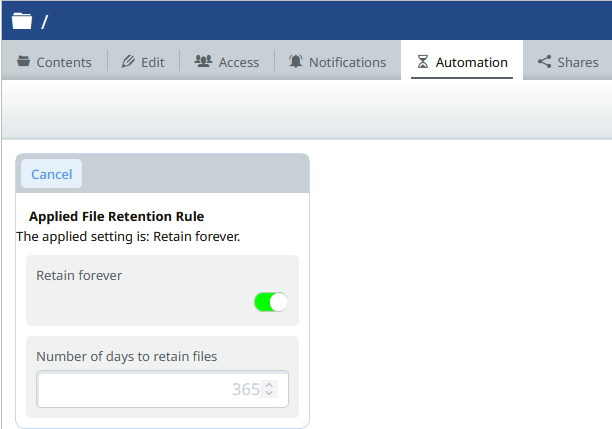This screenshot has width=612, height=429.
Task: Click the share icon on Shares tab
Action: point(544,62)
